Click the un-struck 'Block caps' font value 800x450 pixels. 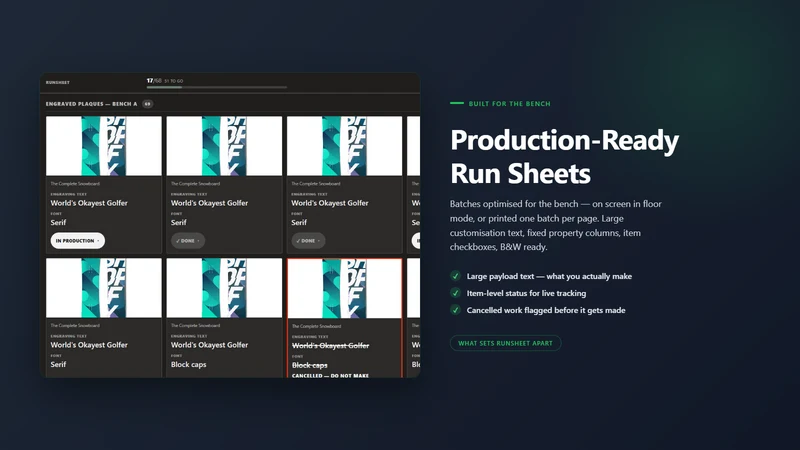188,364
